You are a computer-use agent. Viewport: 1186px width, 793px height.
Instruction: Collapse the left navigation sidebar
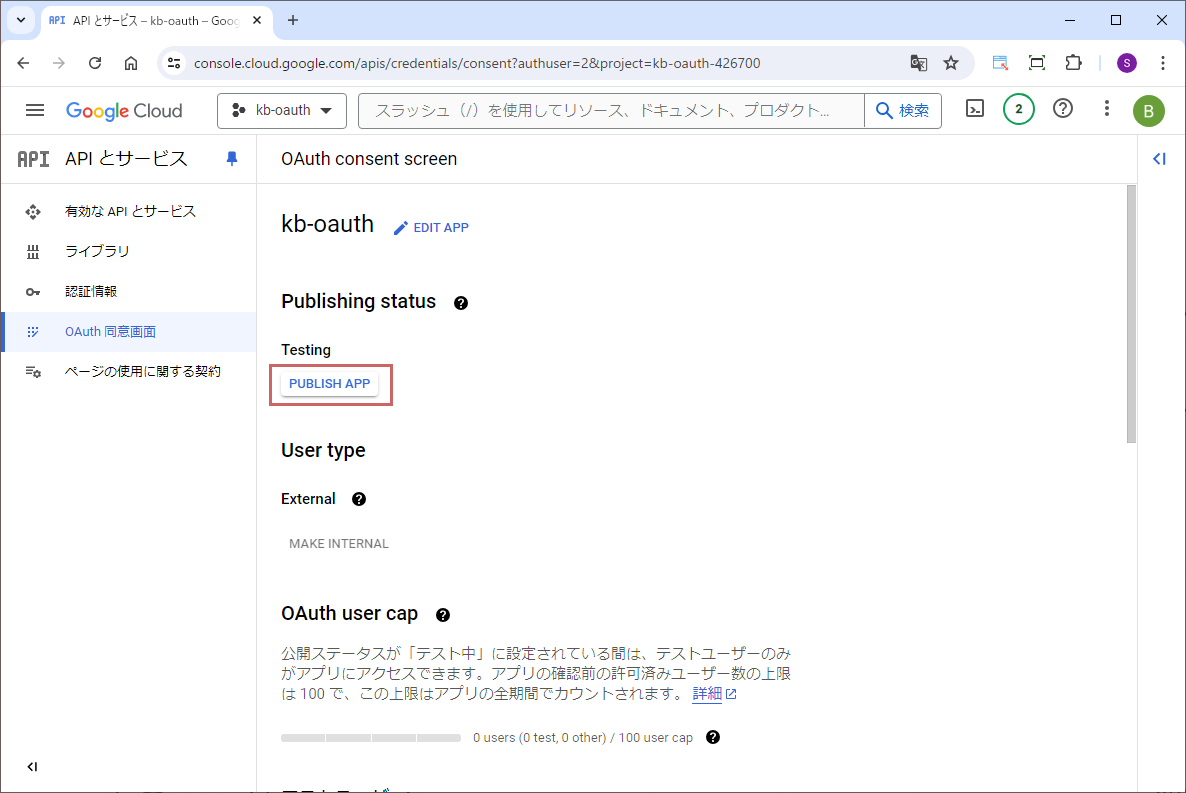(32, 767)
